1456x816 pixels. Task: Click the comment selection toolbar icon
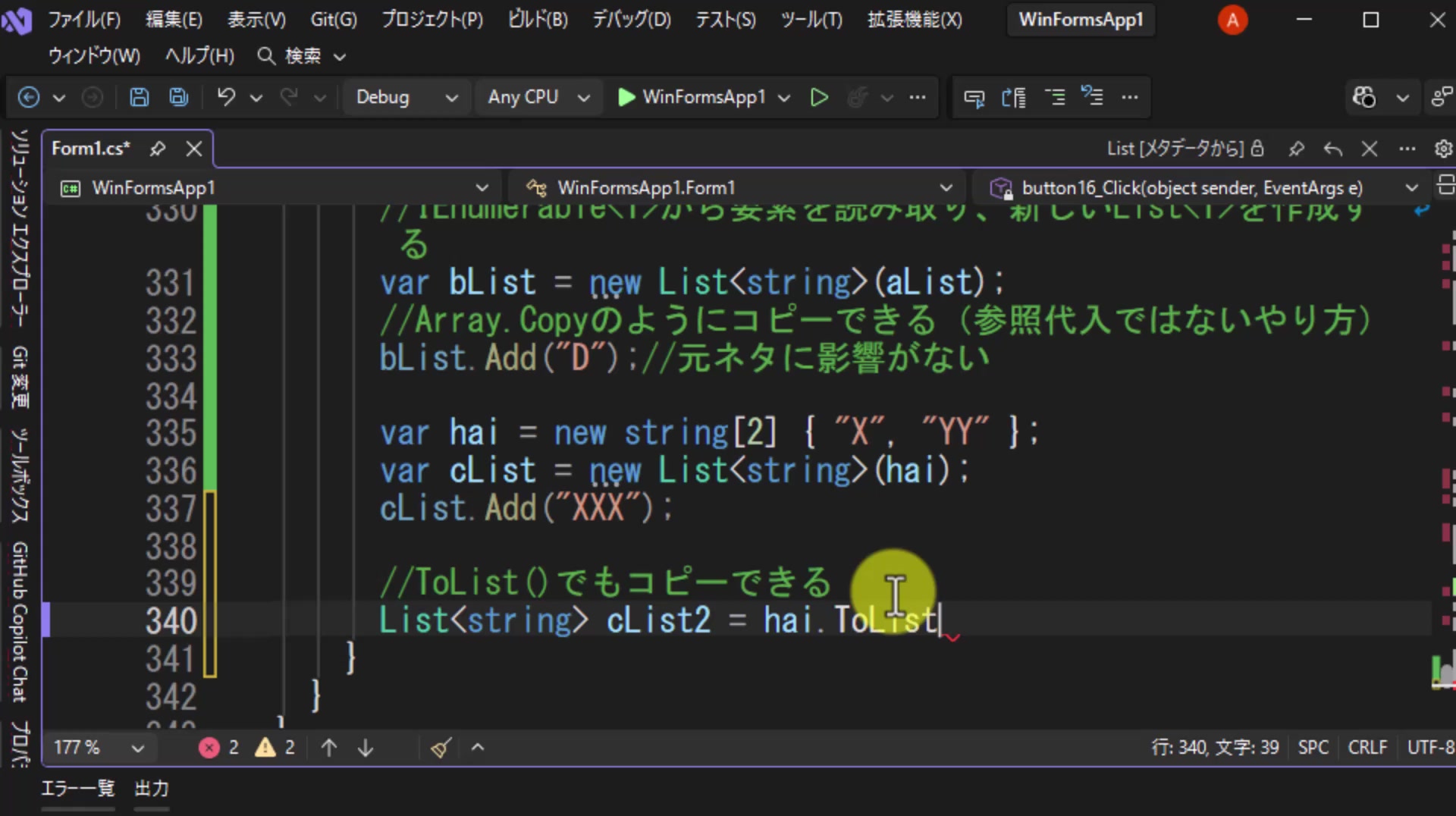(x=1055, y=97)
